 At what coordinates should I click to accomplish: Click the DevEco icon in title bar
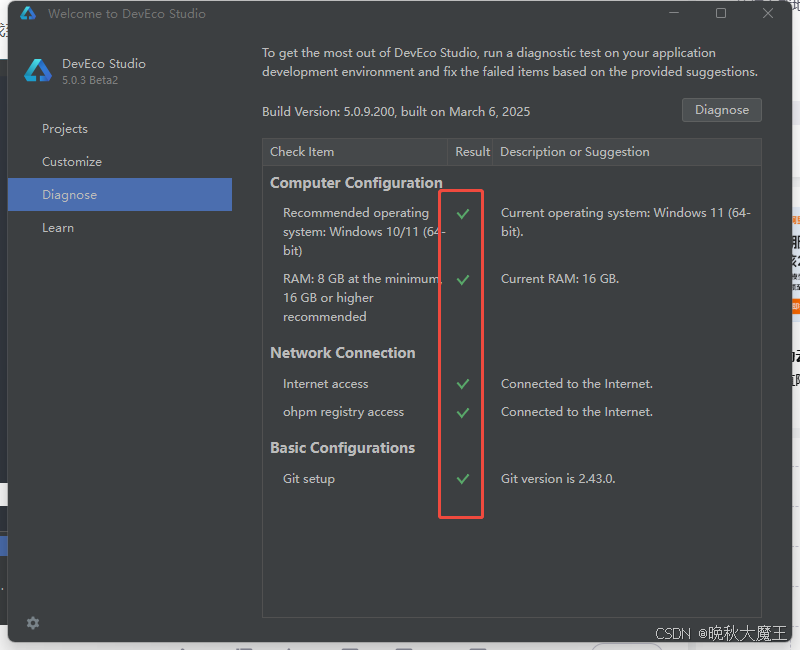28,13
